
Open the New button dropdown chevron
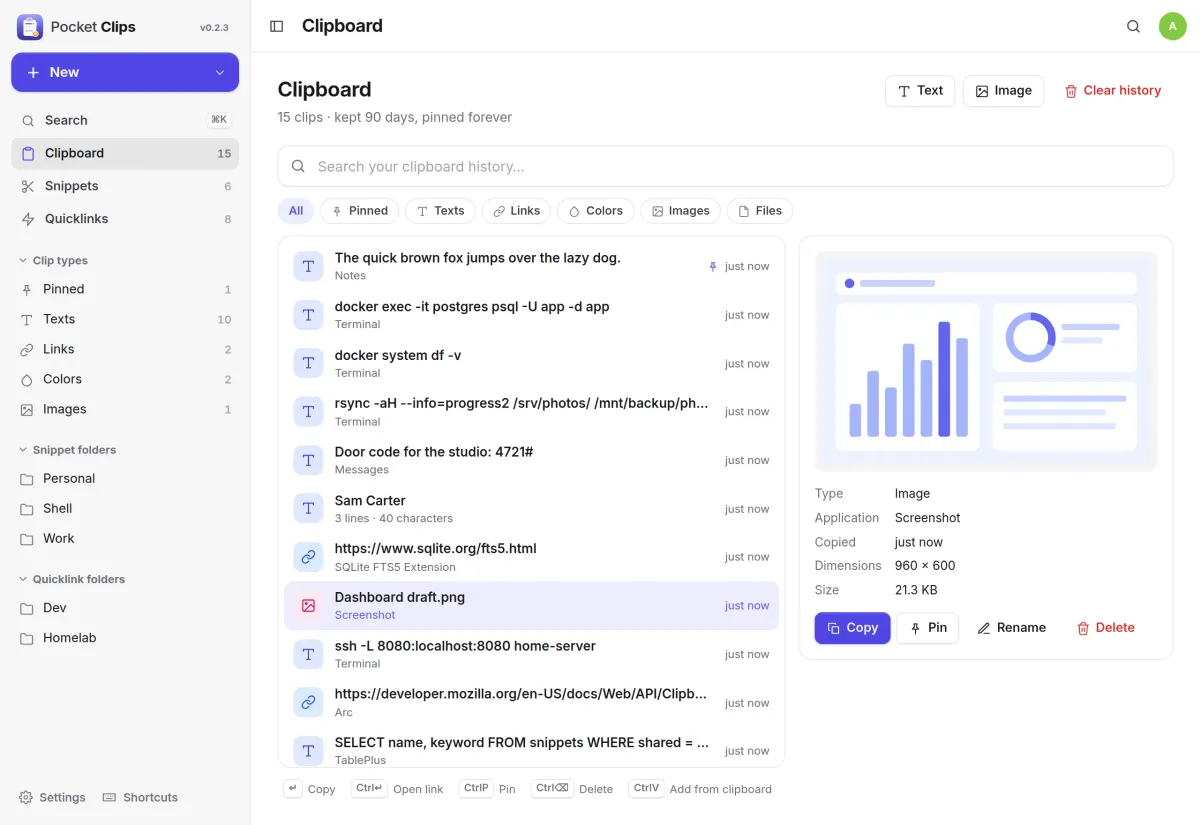pyautogui.click(x=220, y=72)
